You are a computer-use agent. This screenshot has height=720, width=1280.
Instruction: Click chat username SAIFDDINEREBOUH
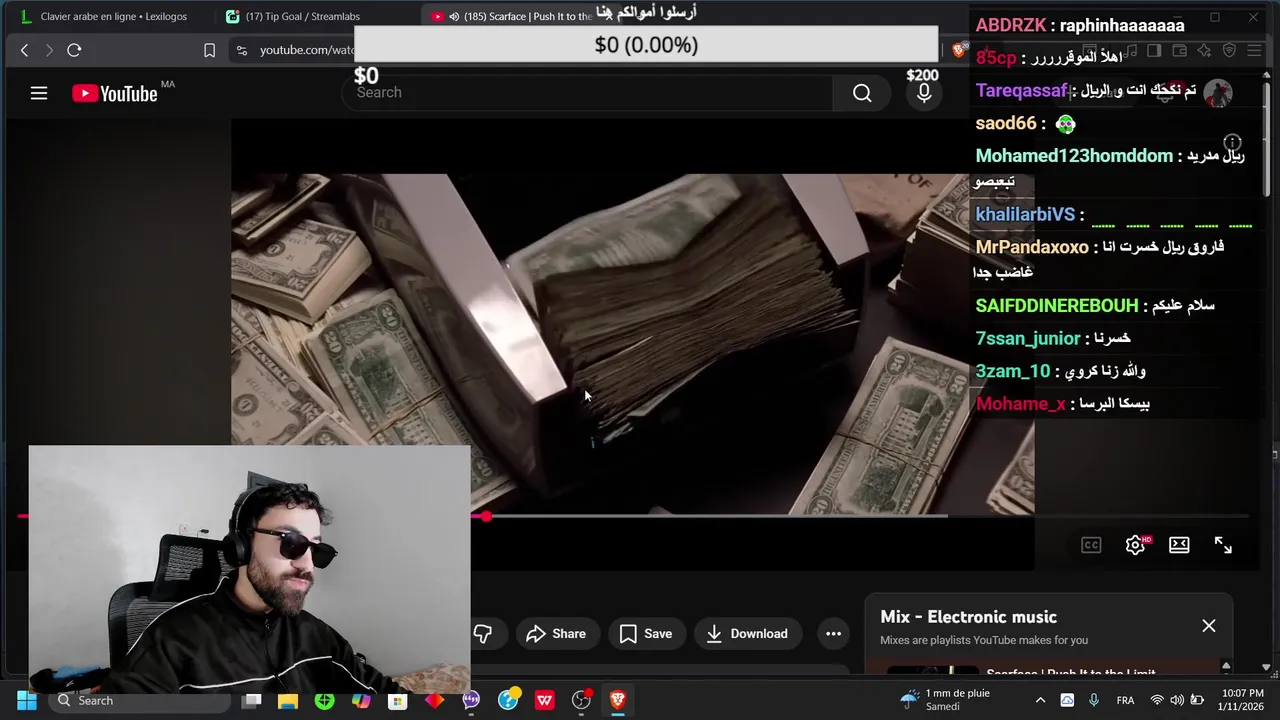1057,306
